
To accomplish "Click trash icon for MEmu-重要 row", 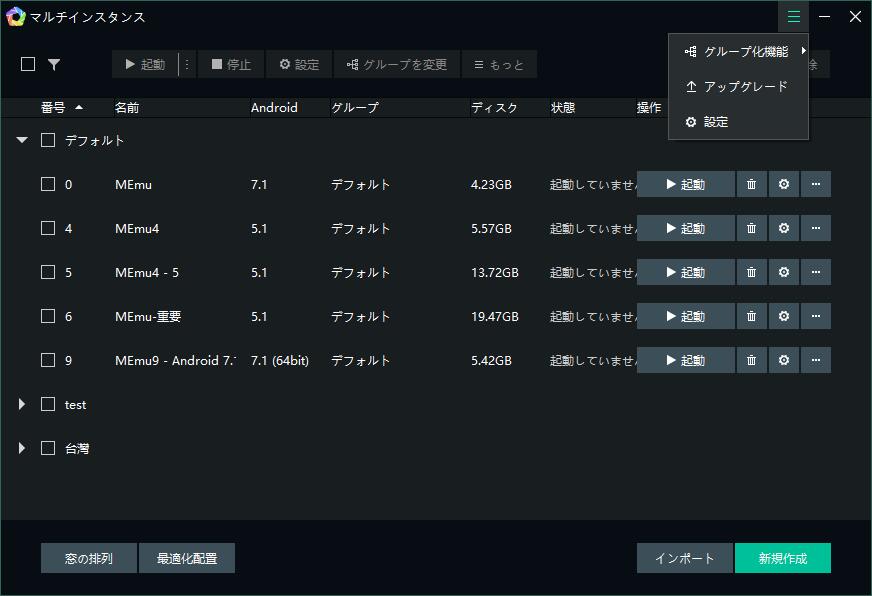I will [751, 316].
